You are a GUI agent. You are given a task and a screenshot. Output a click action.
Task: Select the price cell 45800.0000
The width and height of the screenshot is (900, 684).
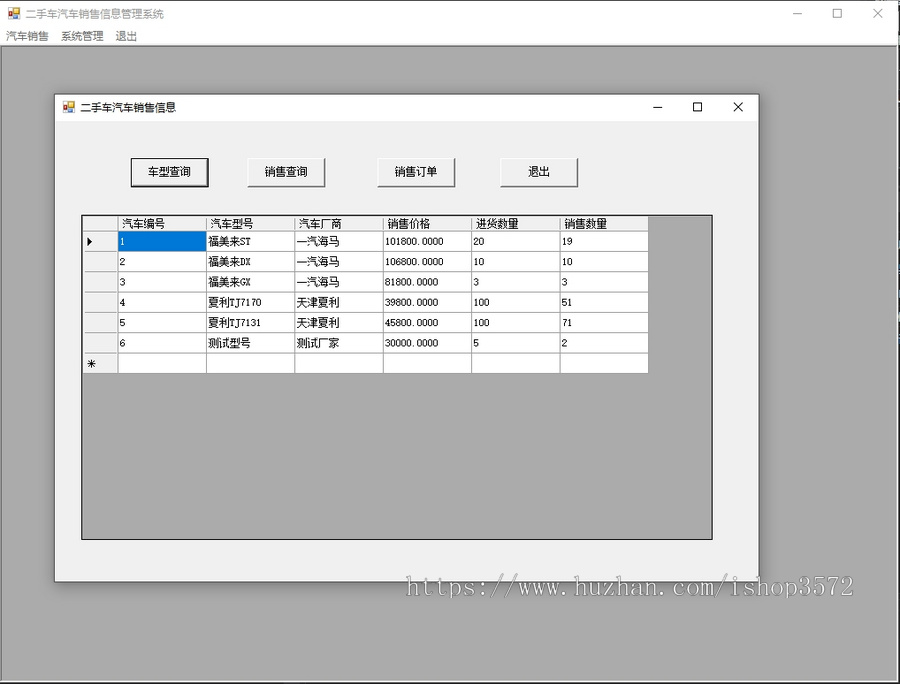point(427,323)
